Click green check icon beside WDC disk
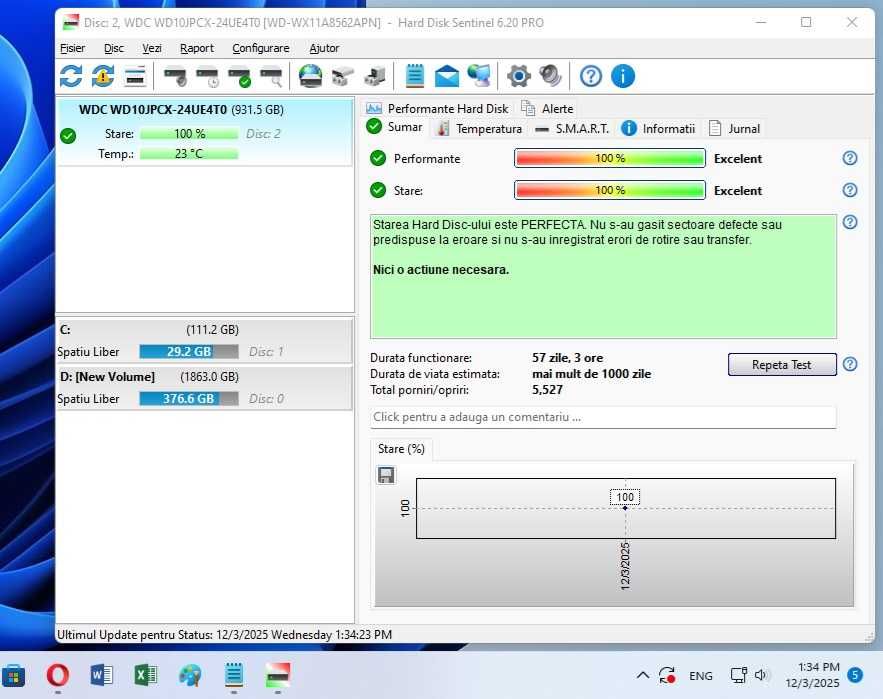The height and width of the screenshot is (699, 883). click(68, 136)
